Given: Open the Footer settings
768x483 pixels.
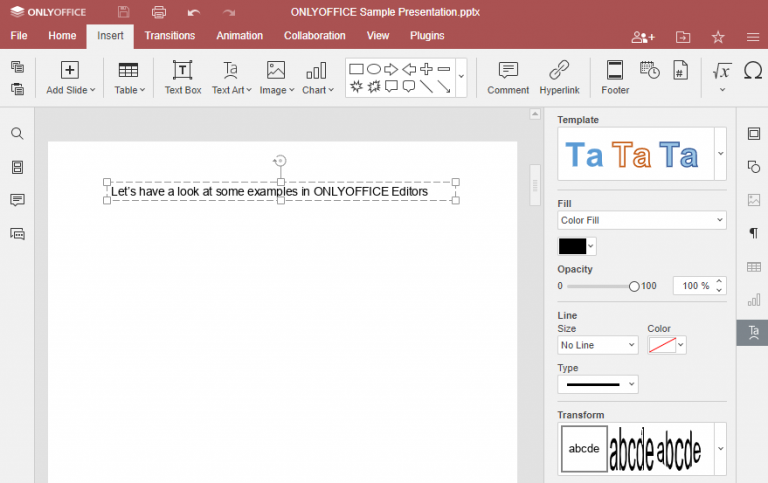Looking at the screenshot, I should pyautogui.click(x=615, y=77).
